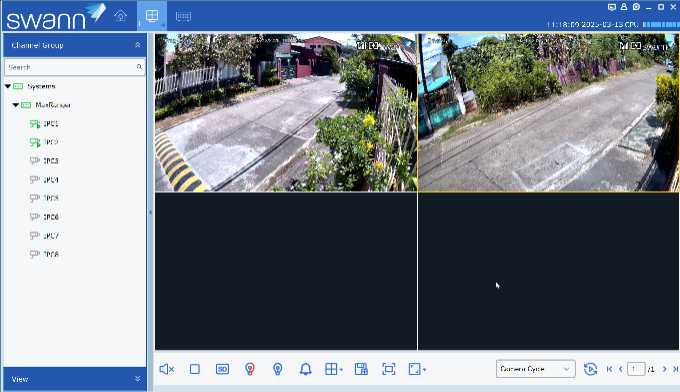Open the alarm bell notifications icon
This screenshot has height=392, width=680.
coord(306,369)
